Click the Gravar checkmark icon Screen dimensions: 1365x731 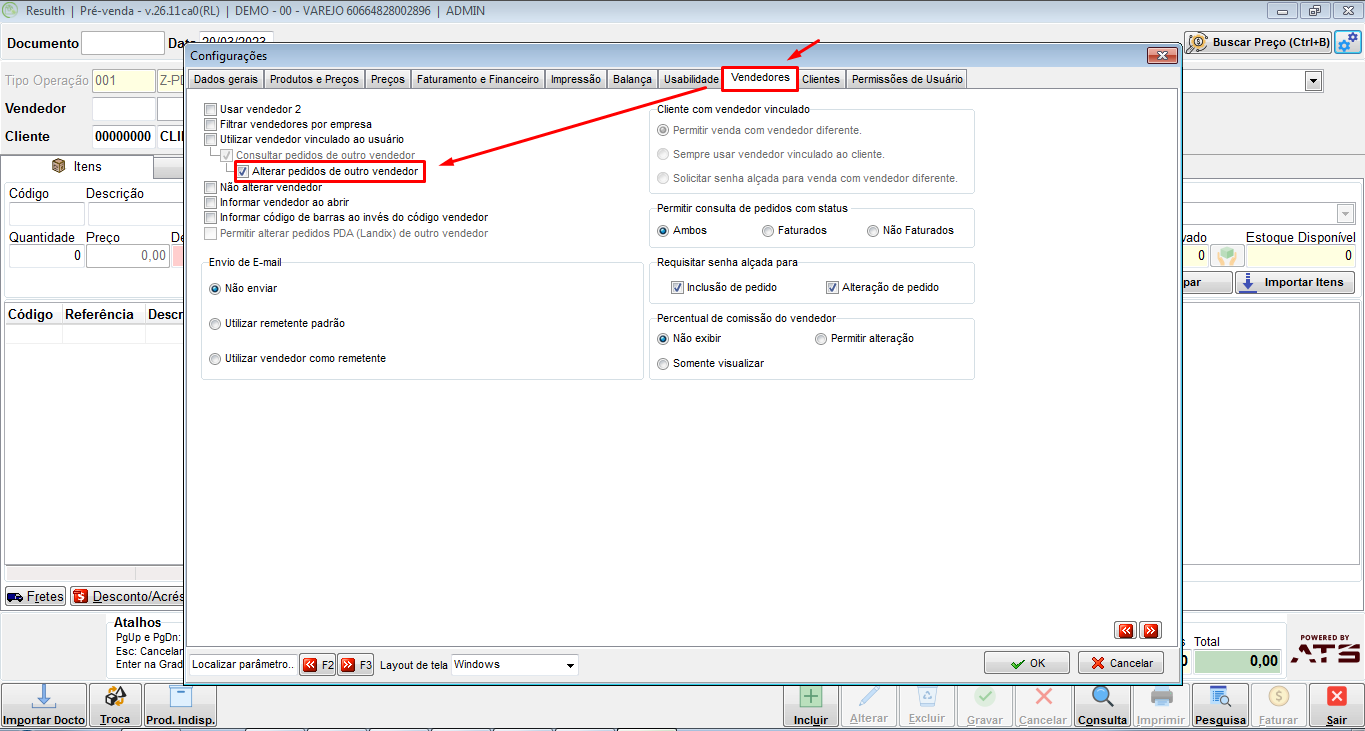(985, 697)
